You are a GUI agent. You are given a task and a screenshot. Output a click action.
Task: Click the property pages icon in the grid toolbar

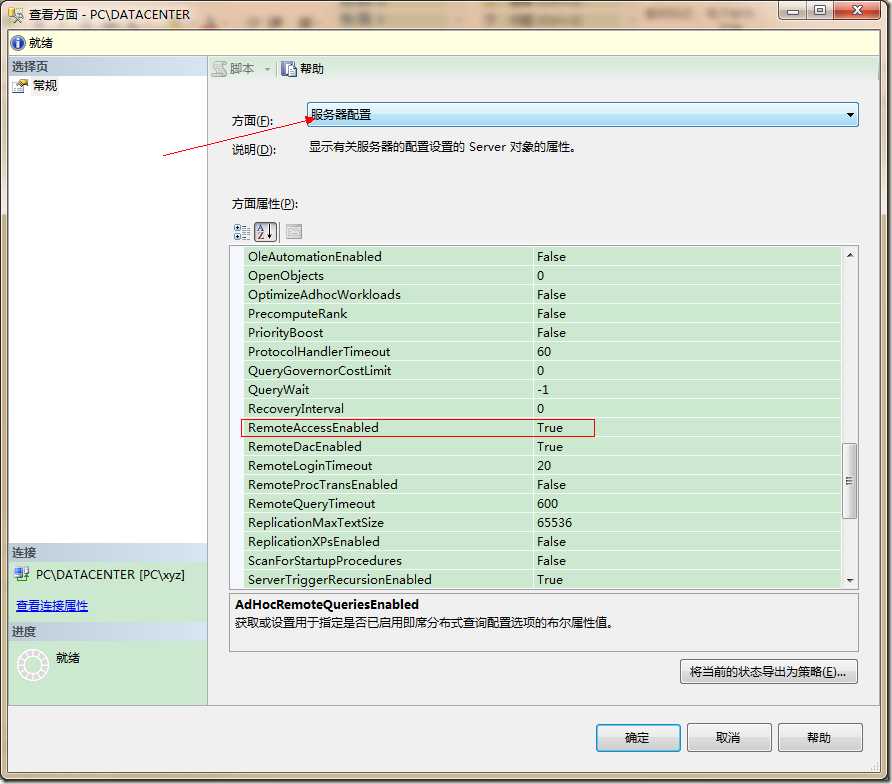[x=294, y=232]
